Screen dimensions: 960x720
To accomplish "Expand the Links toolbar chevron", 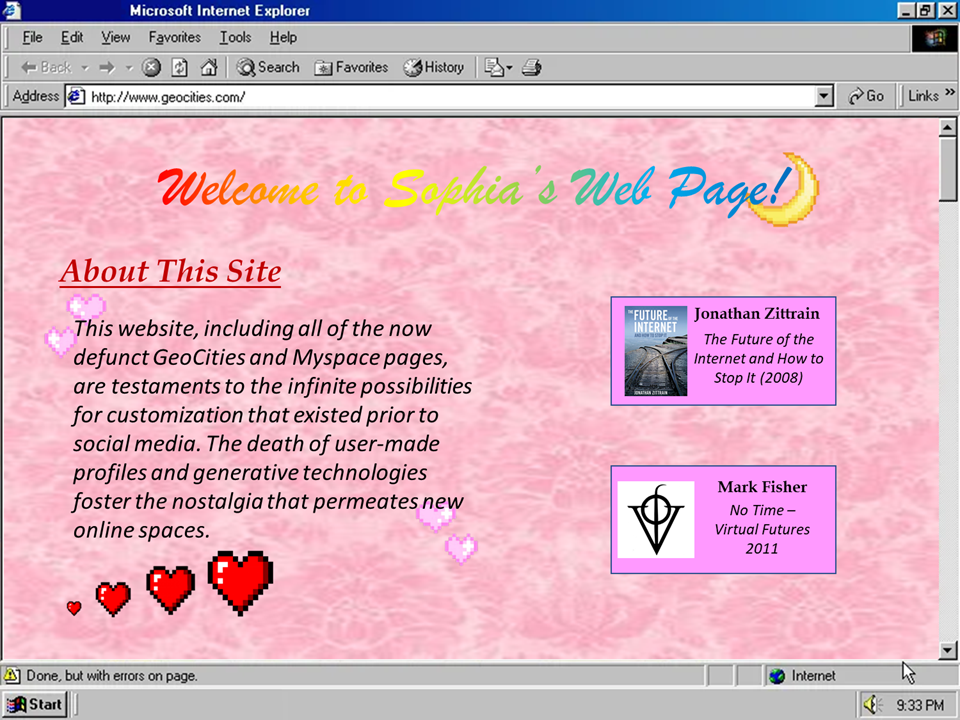I will [948, 94].
